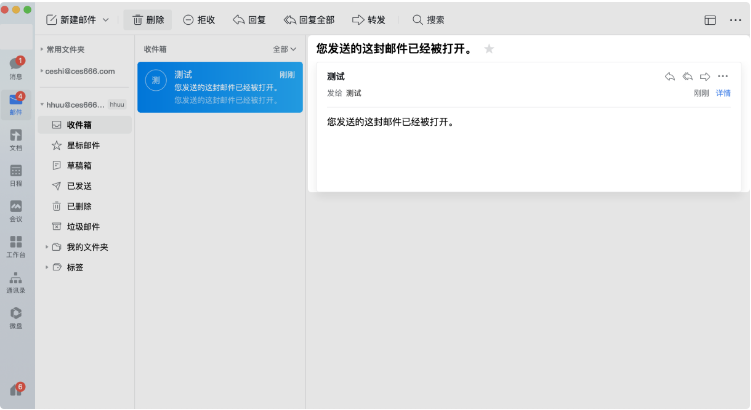Go to Calendar (日程) in sidebar
This screenshot has width=751, height=410.
tap(15, 174)
